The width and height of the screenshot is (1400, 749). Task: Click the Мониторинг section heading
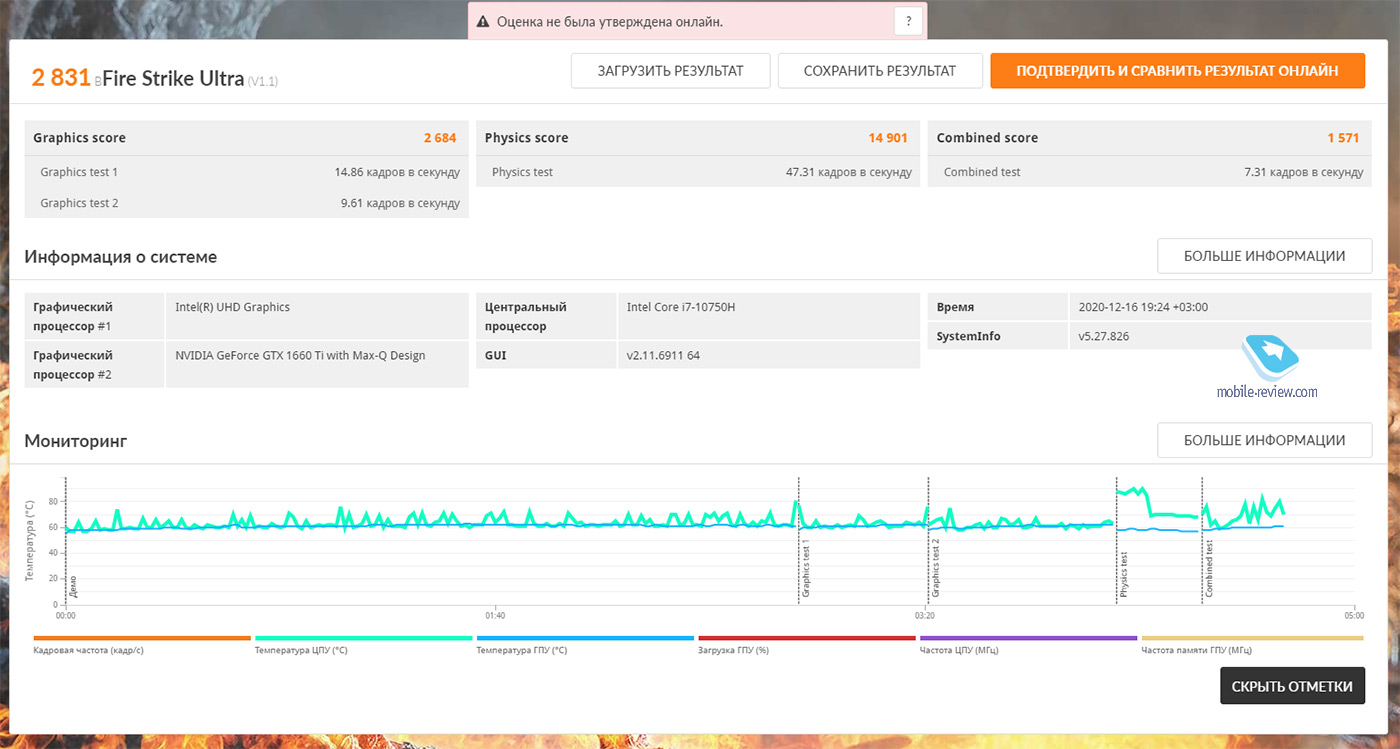click(76, 440)
